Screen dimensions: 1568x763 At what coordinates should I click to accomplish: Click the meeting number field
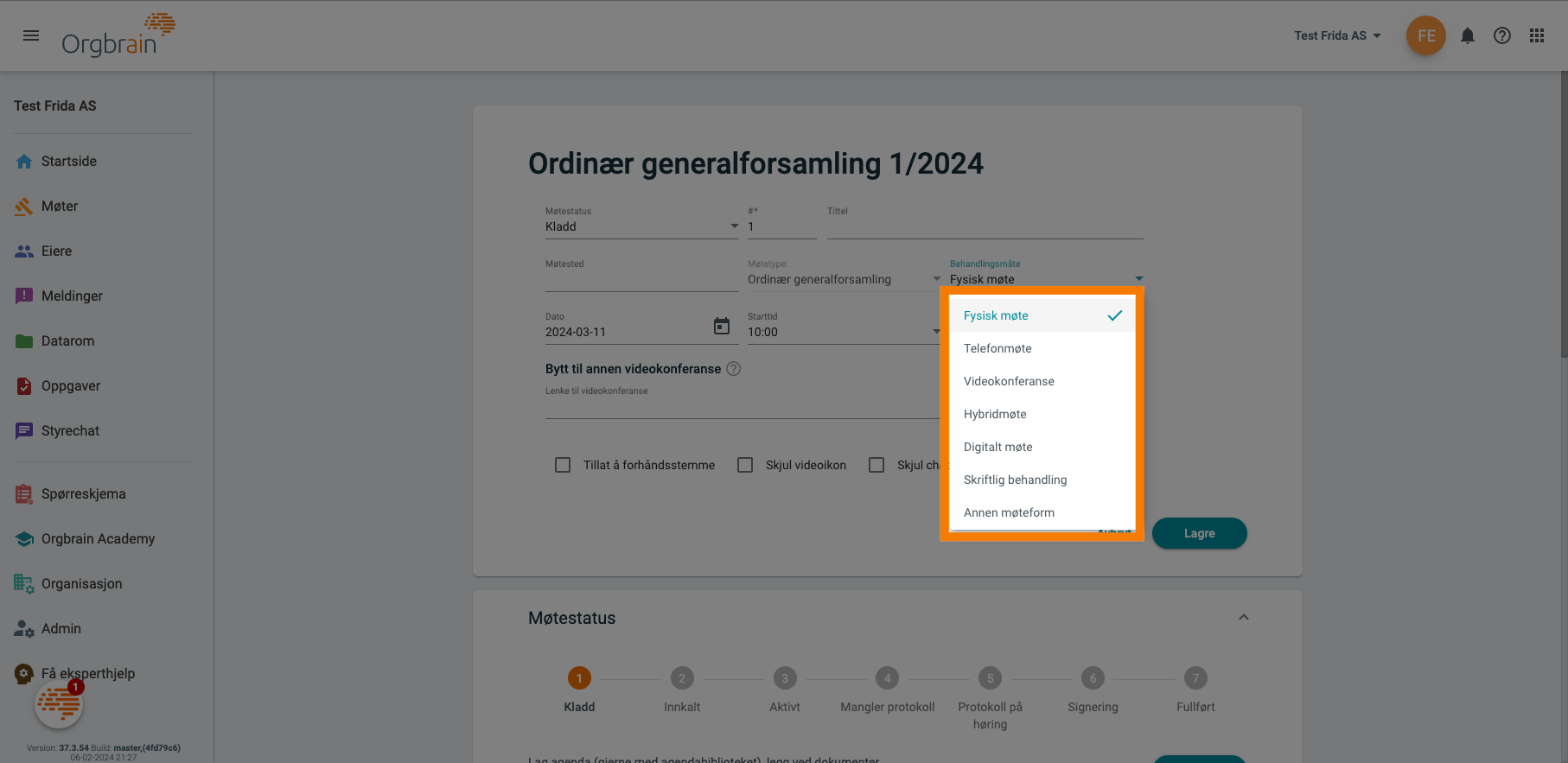[782, 226]
